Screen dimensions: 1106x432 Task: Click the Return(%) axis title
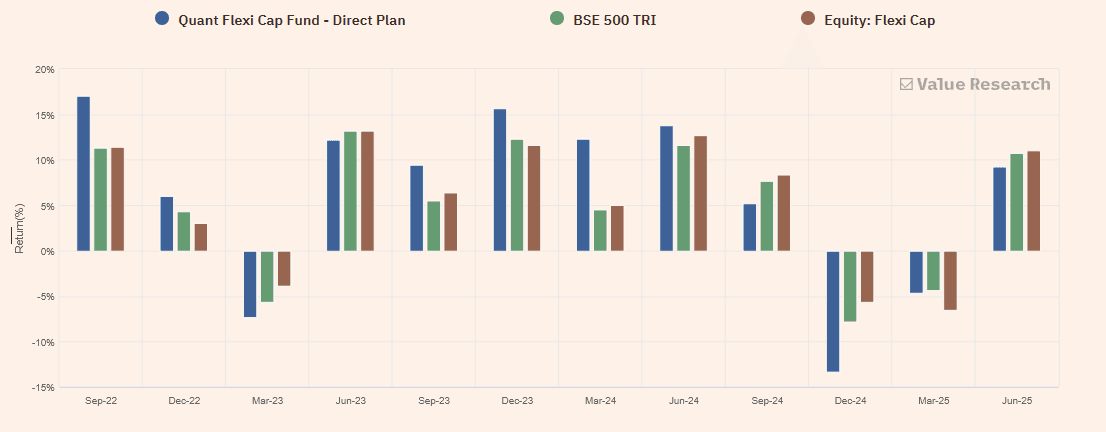coord(19,230)
